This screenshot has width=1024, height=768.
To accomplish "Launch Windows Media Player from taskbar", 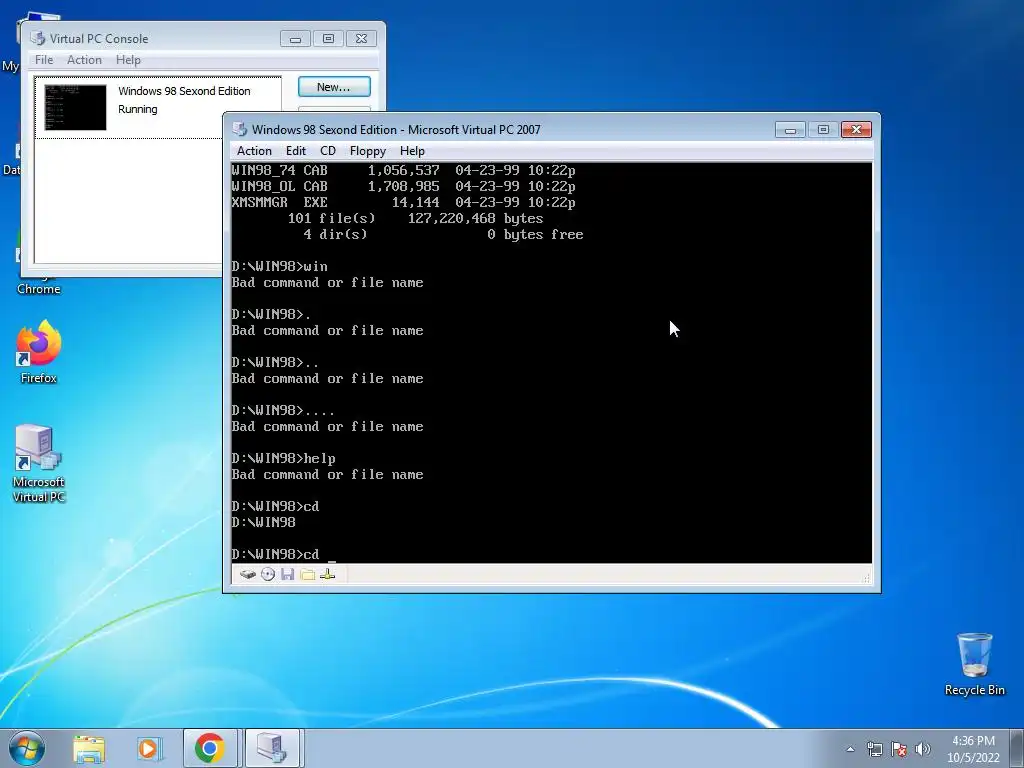I will tap(149, 748).
